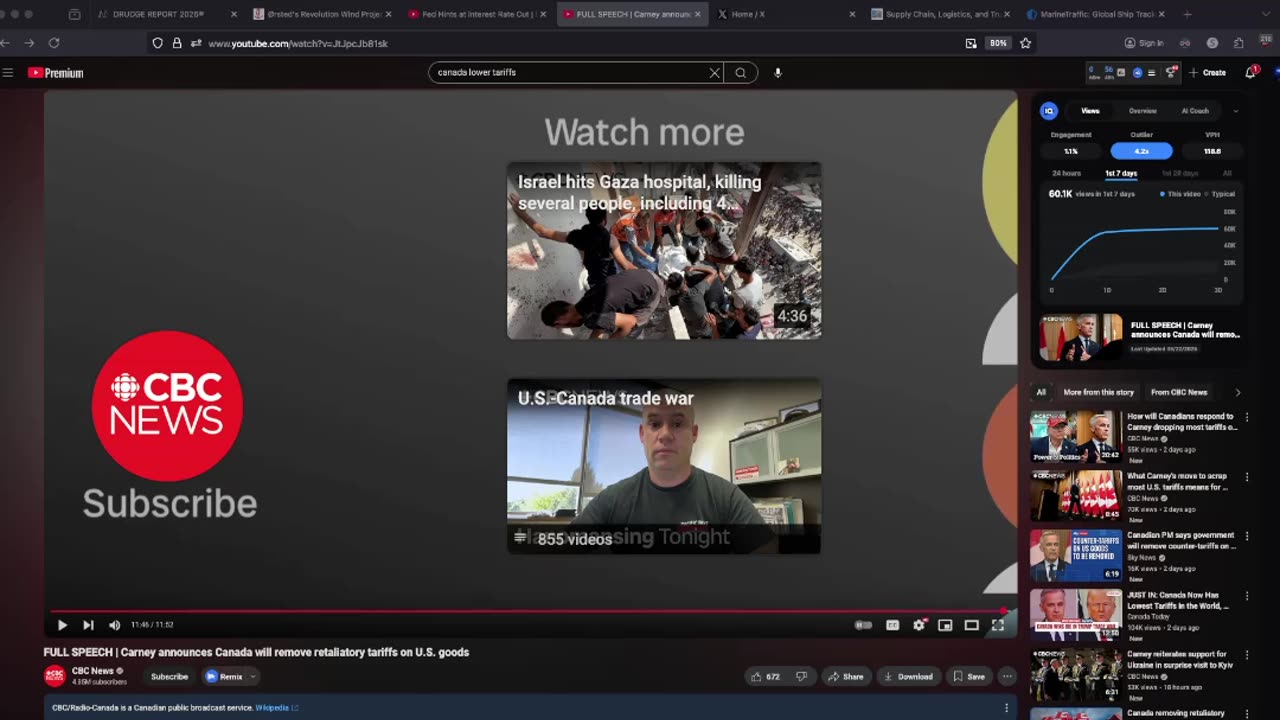
Task: Open more options for What Carney's move video
Action: click(1246, 477)
